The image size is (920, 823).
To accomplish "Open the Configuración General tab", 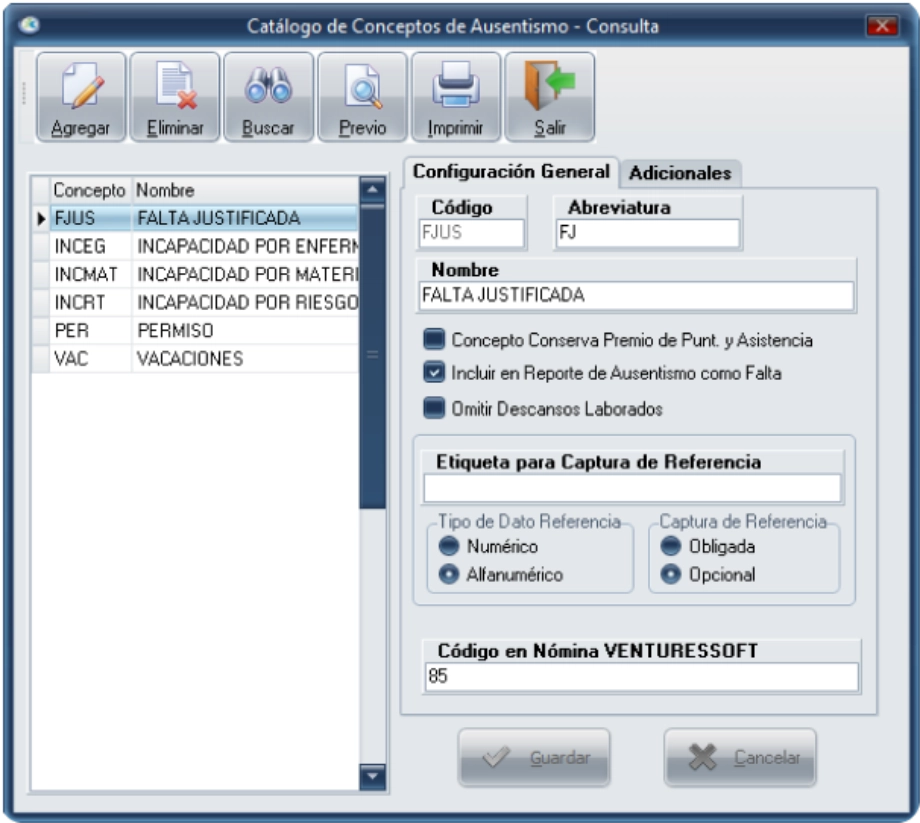I will coord(510,172).
